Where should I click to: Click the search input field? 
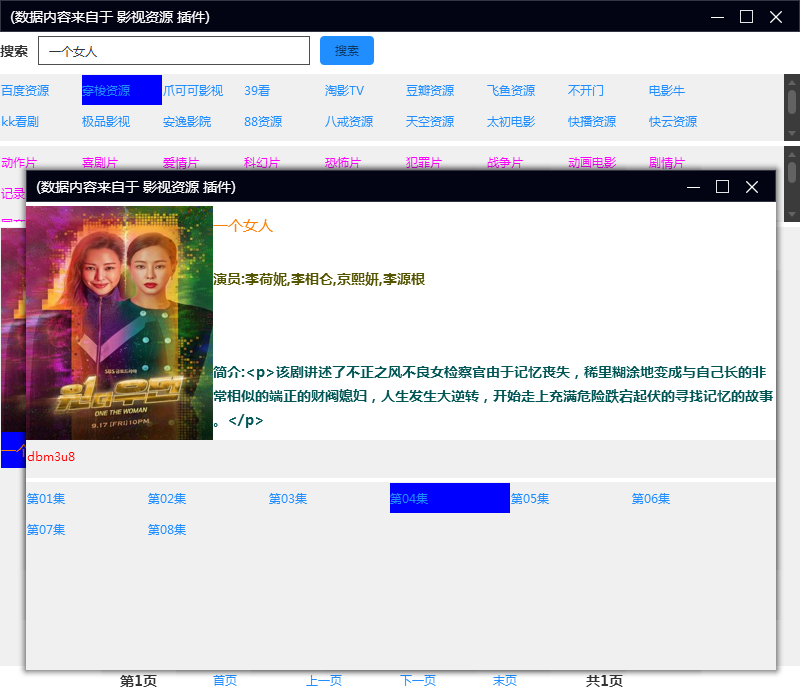click(x=174, y=51)
